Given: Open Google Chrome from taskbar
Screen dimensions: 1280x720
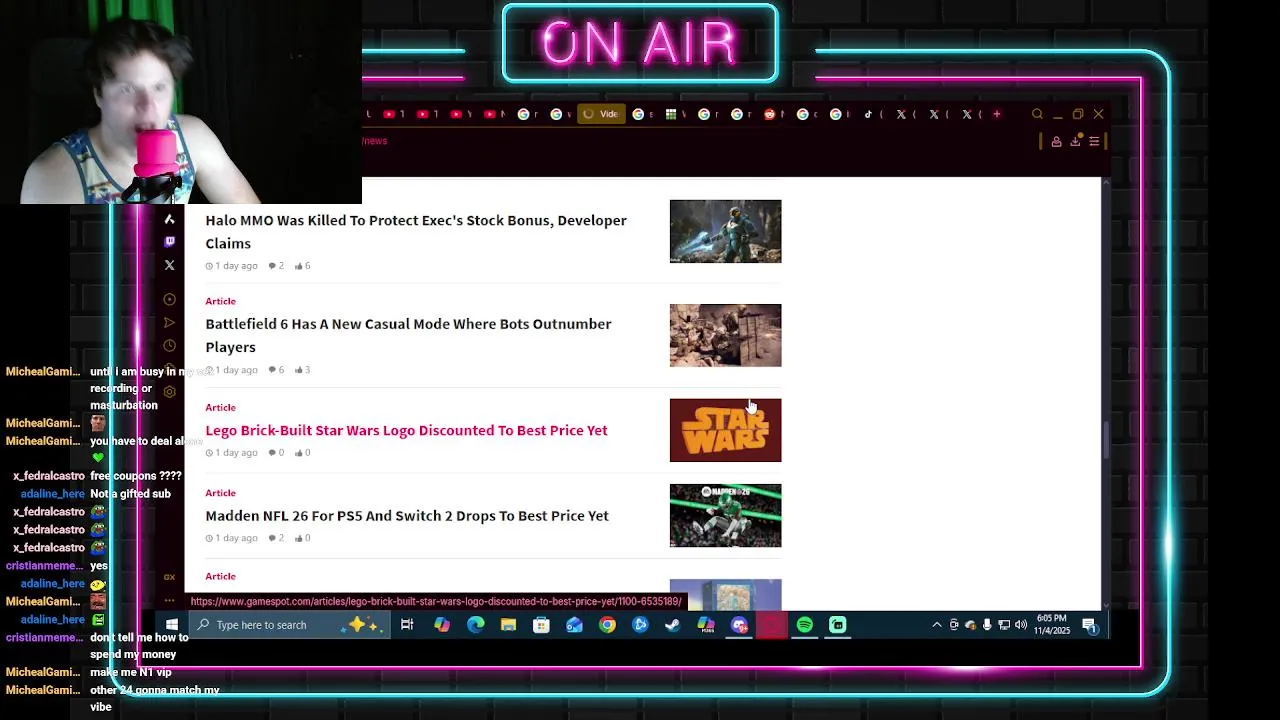Looking at the screenshot, I should pyautogui.click(x=607, y=625).
